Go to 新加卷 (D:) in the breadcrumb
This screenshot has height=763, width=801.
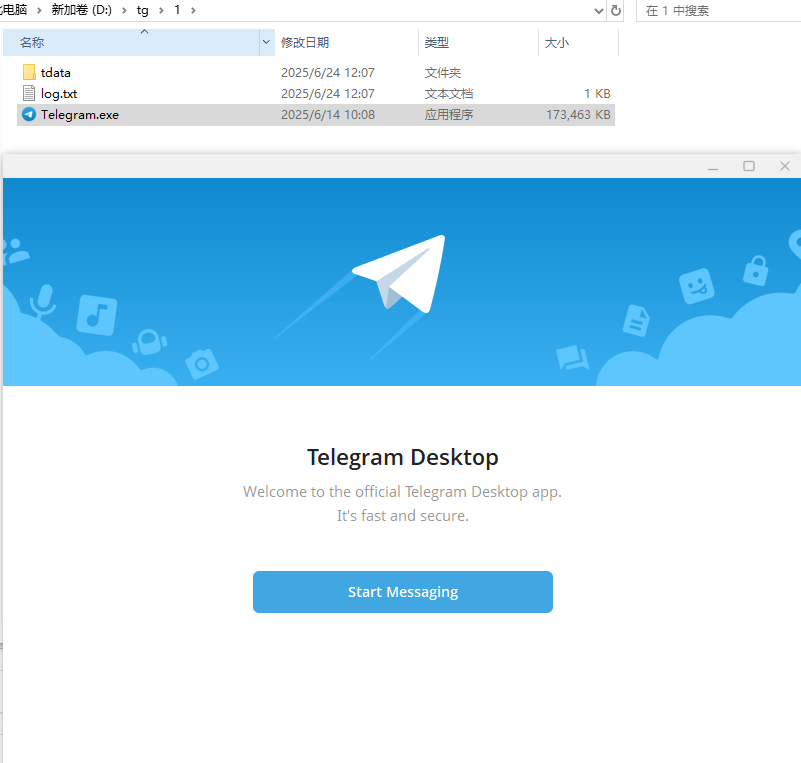pyautogui.click(x=82, y=10)
